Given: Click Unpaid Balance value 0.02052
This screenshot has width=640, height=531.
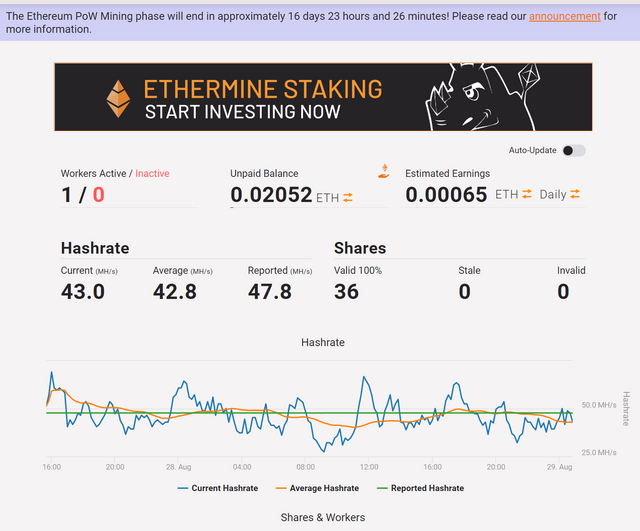Looking at the screenshot, I should point(271,195).
